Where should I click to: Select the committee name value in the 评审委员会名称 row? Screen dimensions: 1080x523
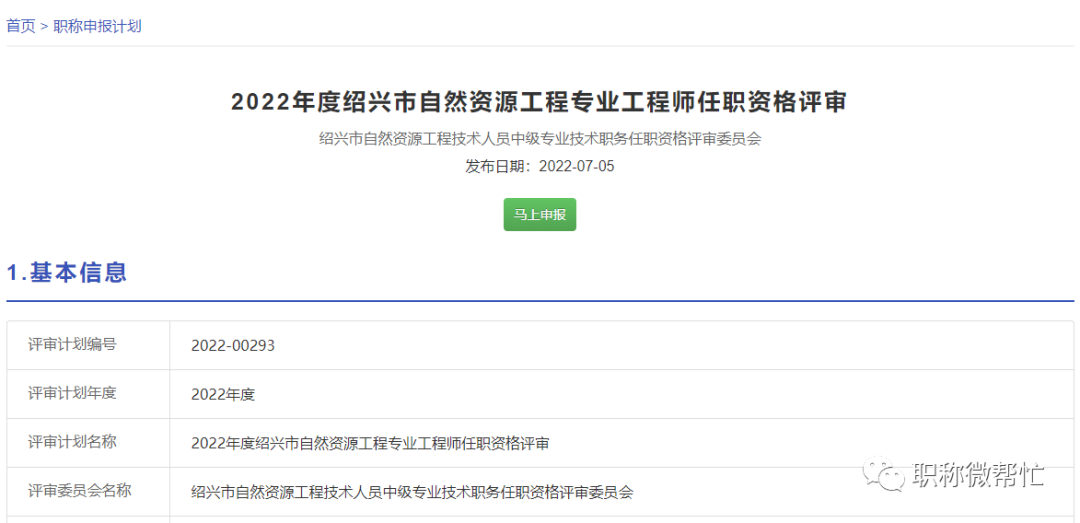point(412,493)
